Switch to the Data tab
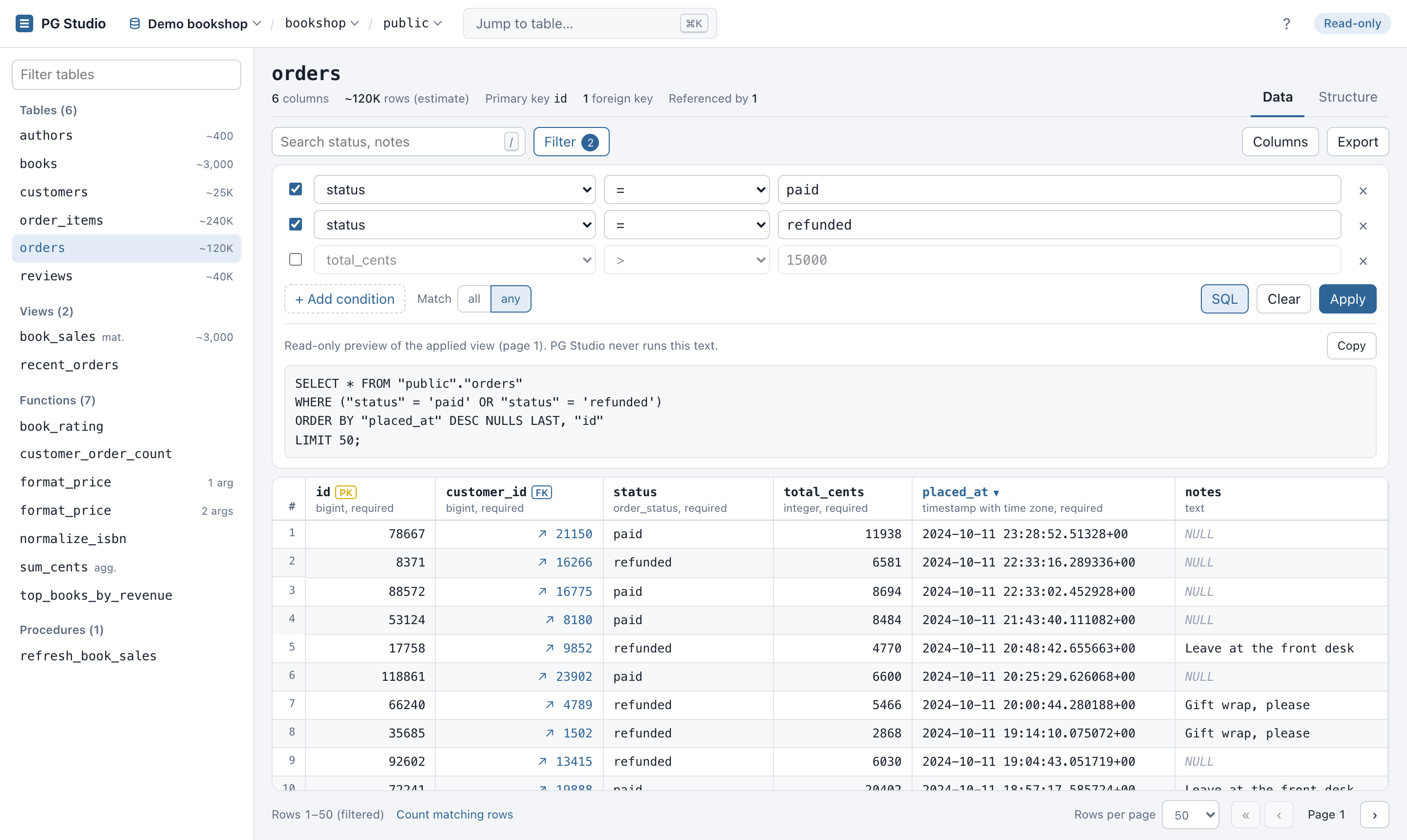This screenshot has height=840, width=1407. (x=1278, y=97)
